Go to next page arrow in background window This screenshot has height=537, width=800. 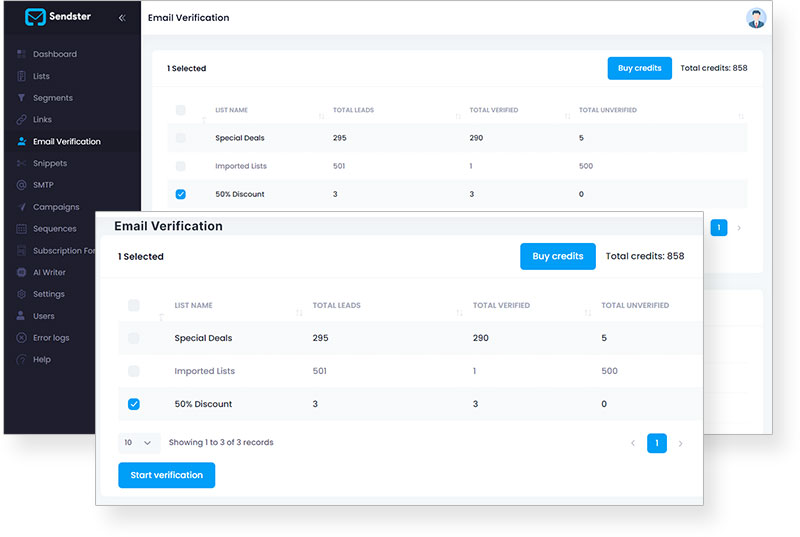click(x=739, y=228)
